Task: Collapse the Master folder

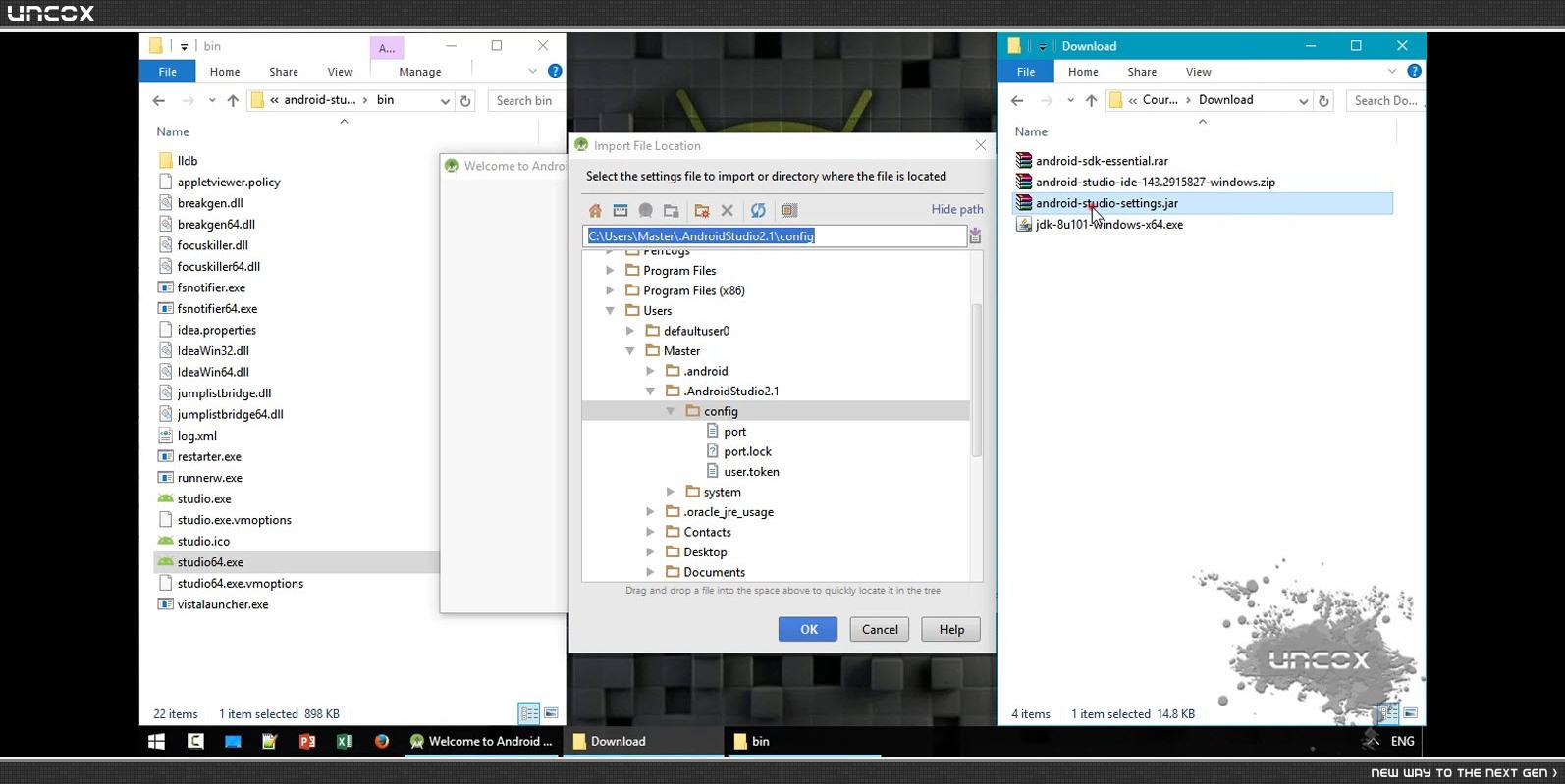Action: click(x=630, y=351)
